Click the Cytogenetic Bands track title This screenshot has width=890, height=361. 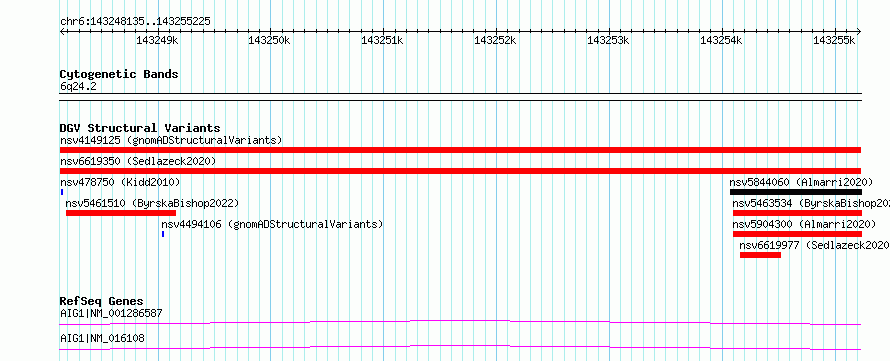pyautogui.click(x=119, y=74)
